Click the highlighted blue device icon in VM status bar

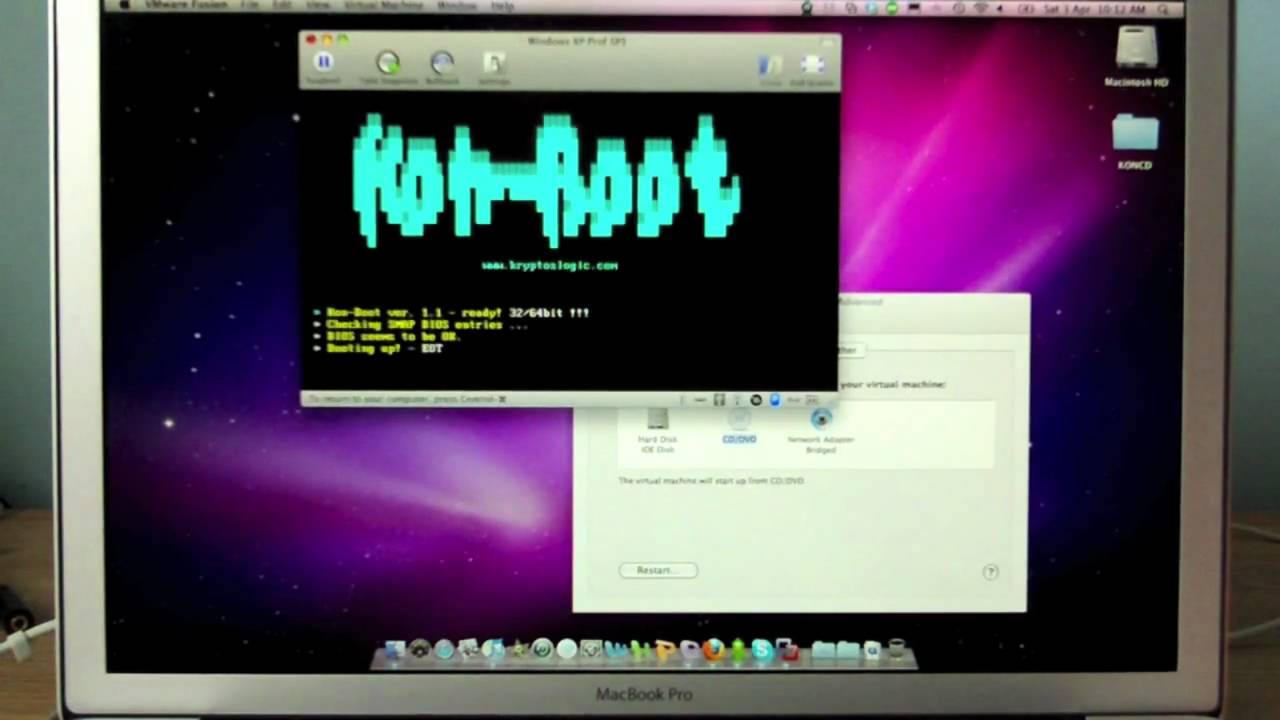pyautogui.click(x=774, y=400)
